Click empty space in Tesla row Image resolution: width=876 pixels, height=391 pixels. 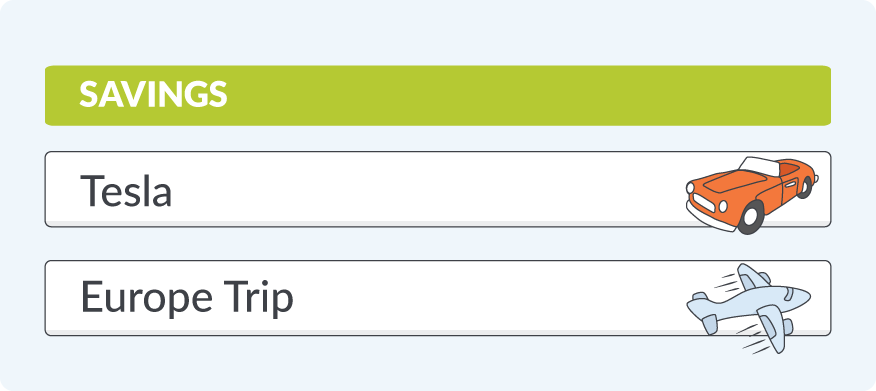pyautogui.click(x=425, y=189)
